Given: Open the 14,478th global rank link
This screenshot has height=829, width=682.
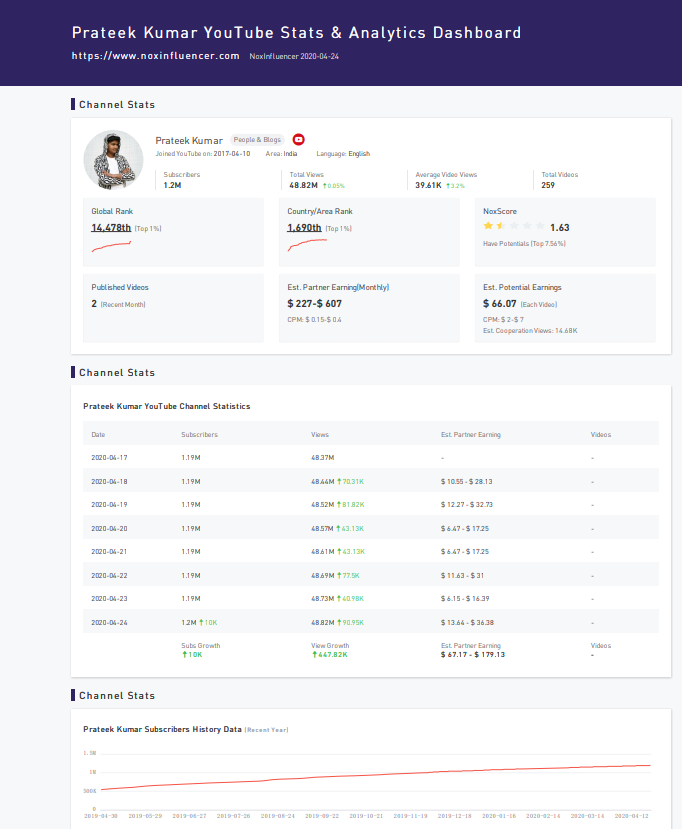Looking at the screenshot, I should pyautogui.click(x=111, y=228).
